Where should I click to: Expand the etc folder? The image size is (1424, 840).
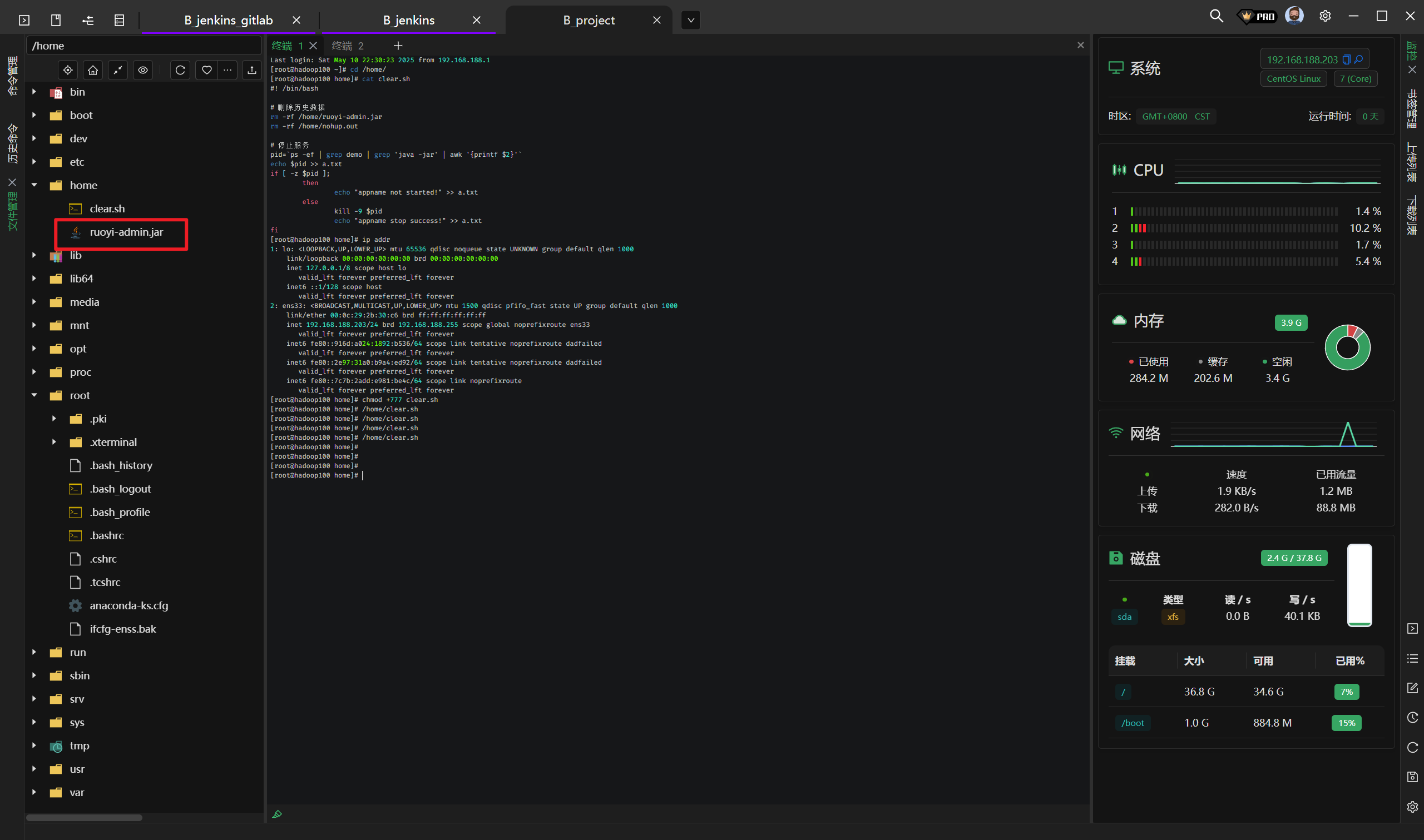[34, 162]
